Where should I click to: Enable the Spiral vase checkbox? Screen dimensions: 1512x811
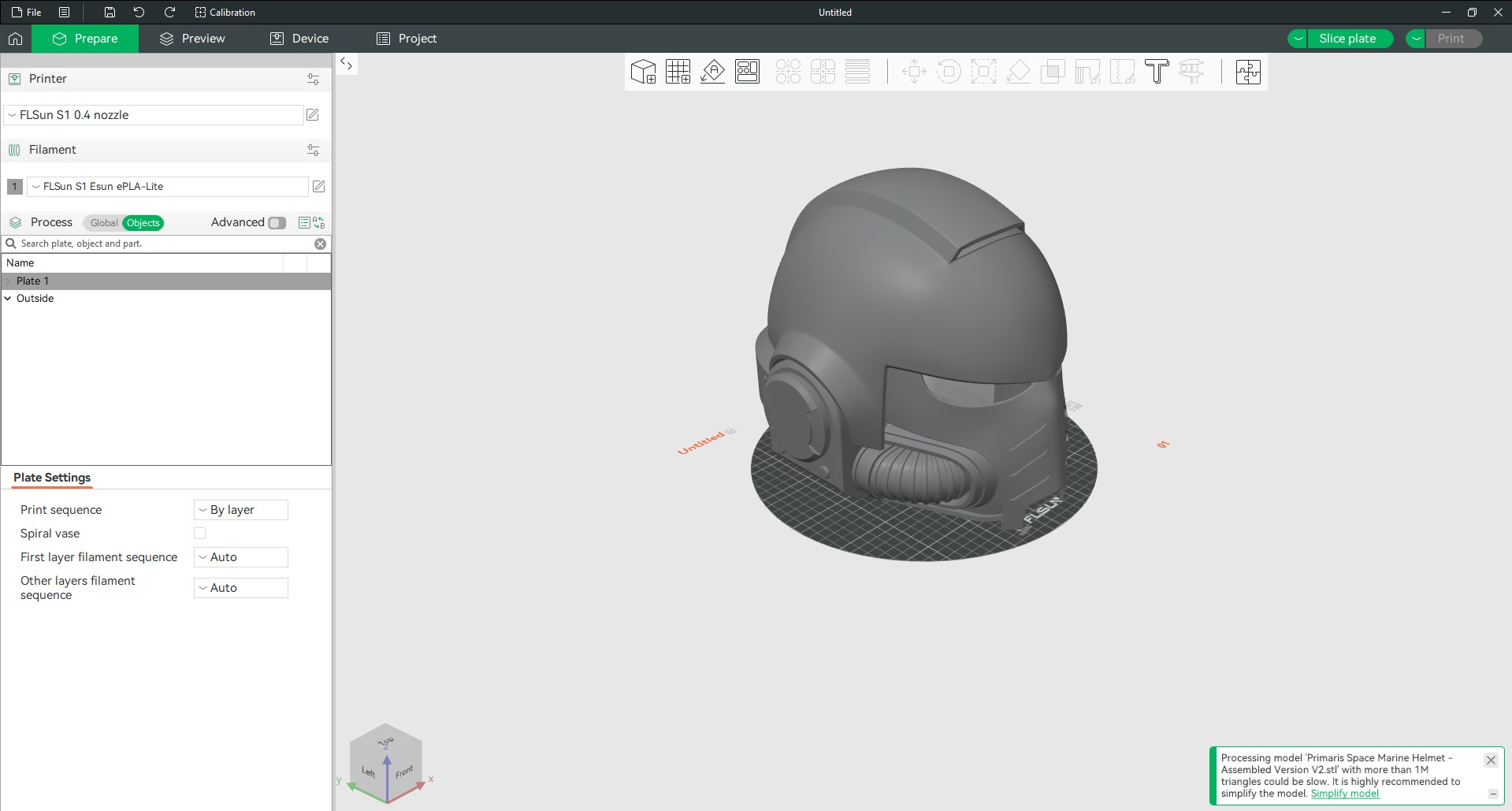pyautogui.click(x=200, y=534)
